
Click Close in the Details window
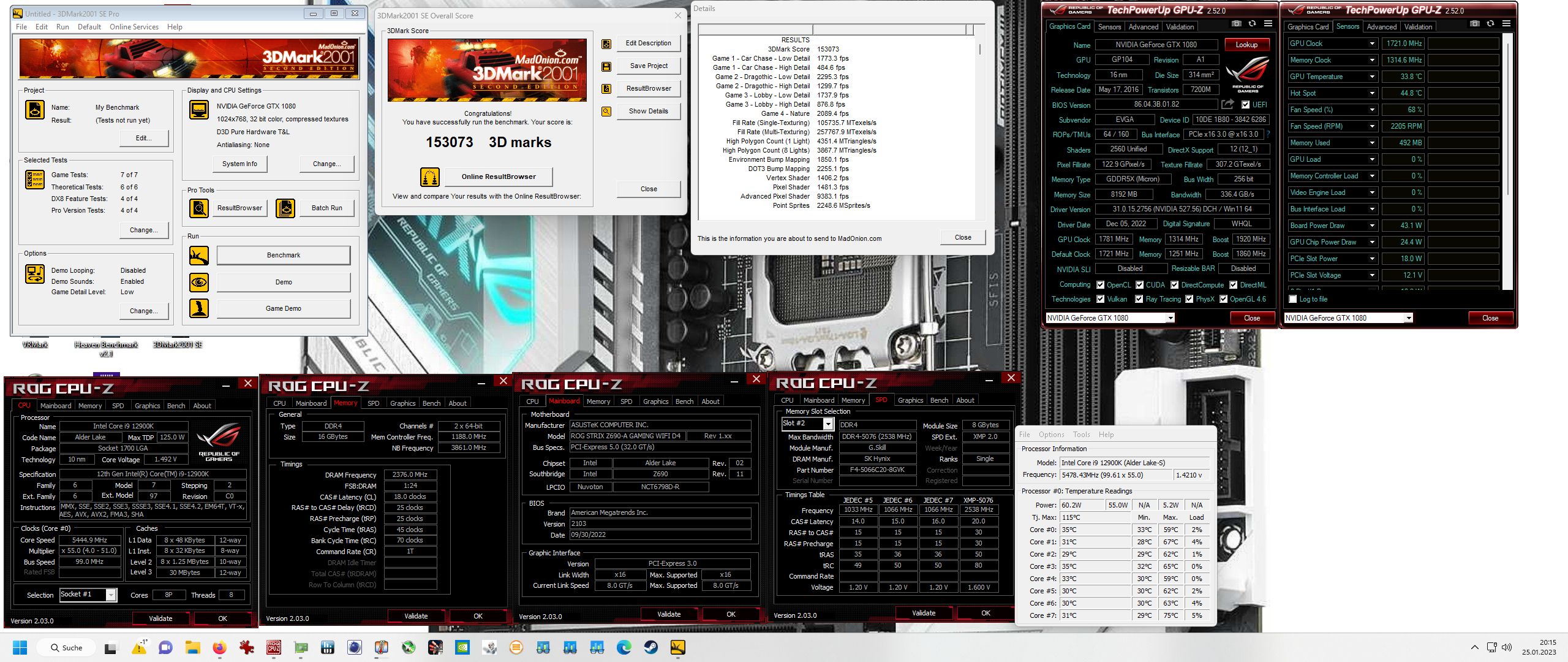(x=963, y=238)
